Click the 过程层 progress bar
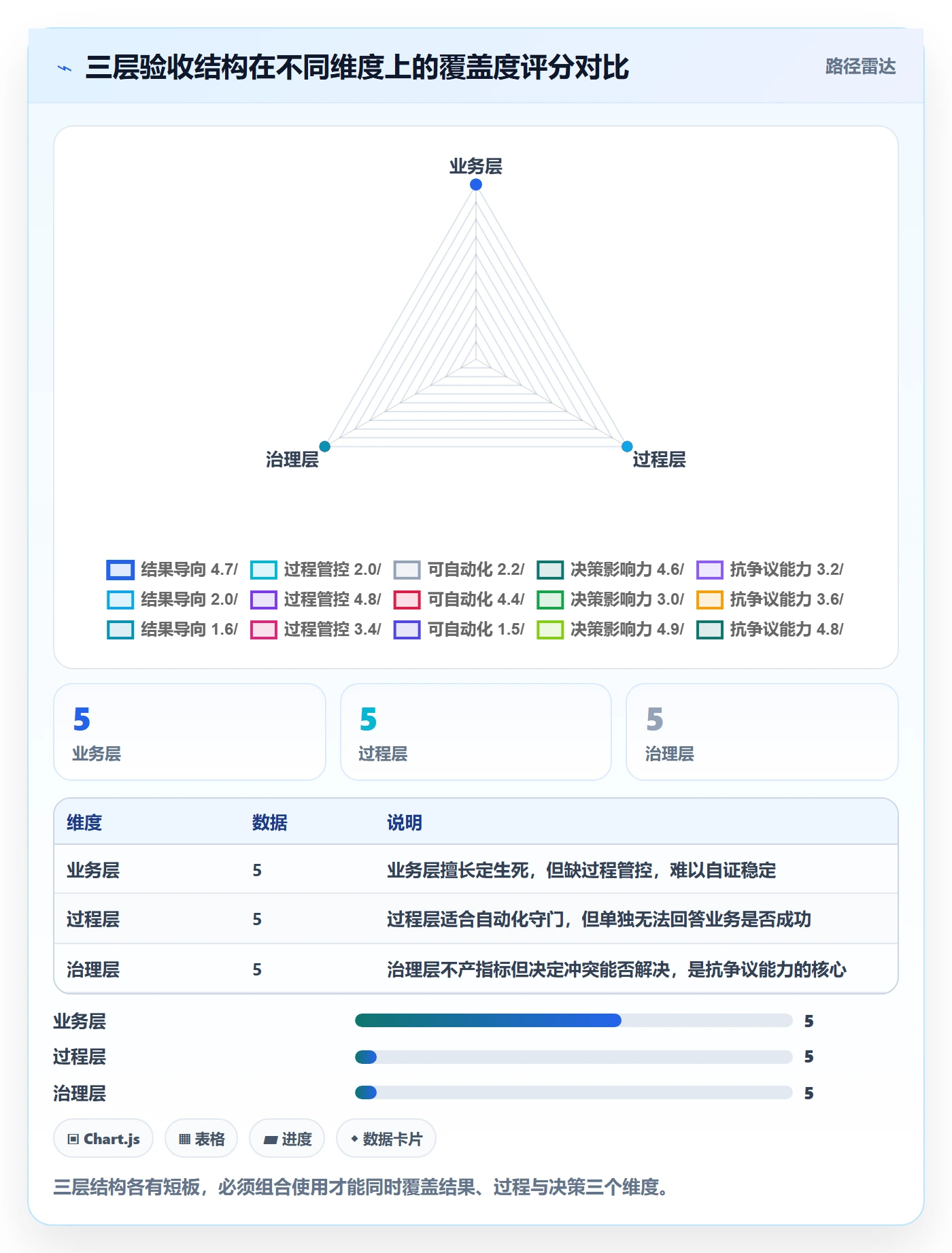The width and height of the screenshot is (952, 1253). tap(574, 1056)
